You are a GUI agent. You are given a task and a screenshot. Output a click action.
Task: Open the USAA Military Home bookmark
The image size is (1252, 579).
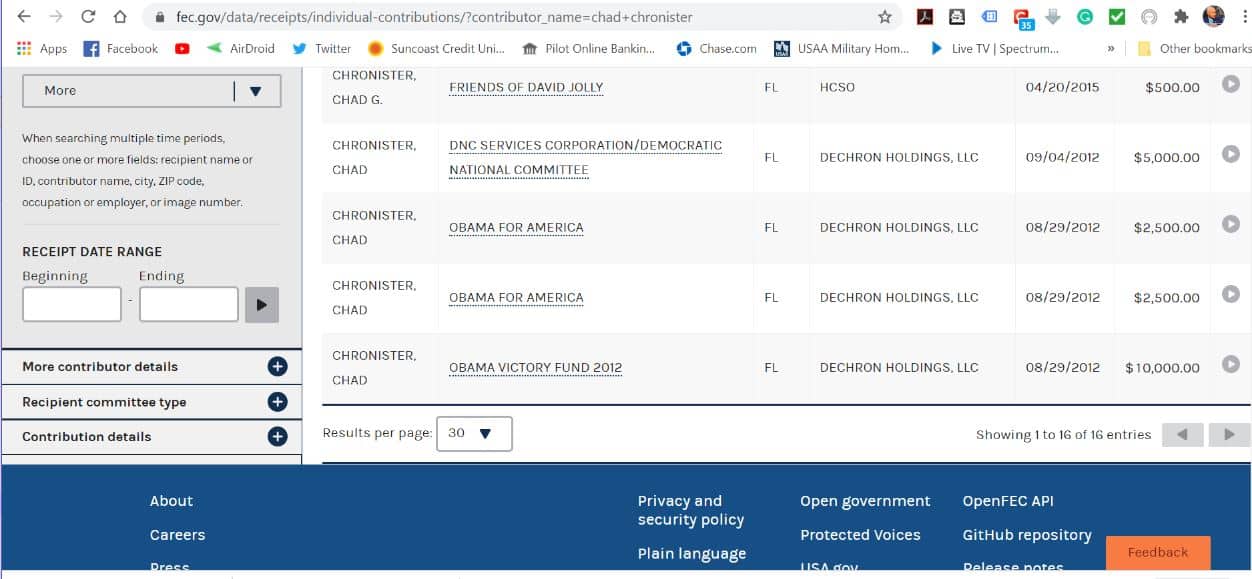click(842, 48)
